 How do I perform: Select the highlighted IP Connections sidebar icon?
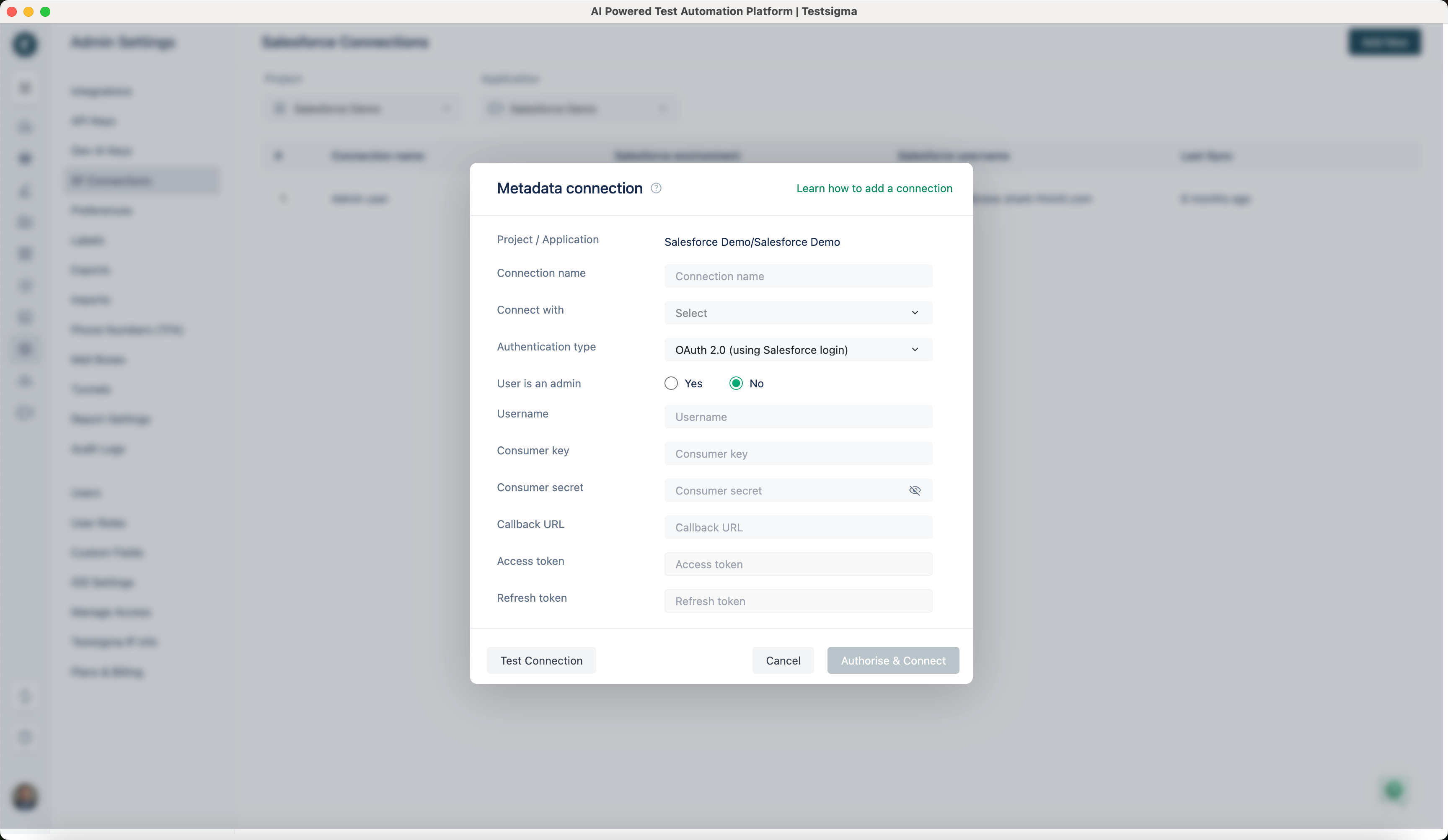25,349
